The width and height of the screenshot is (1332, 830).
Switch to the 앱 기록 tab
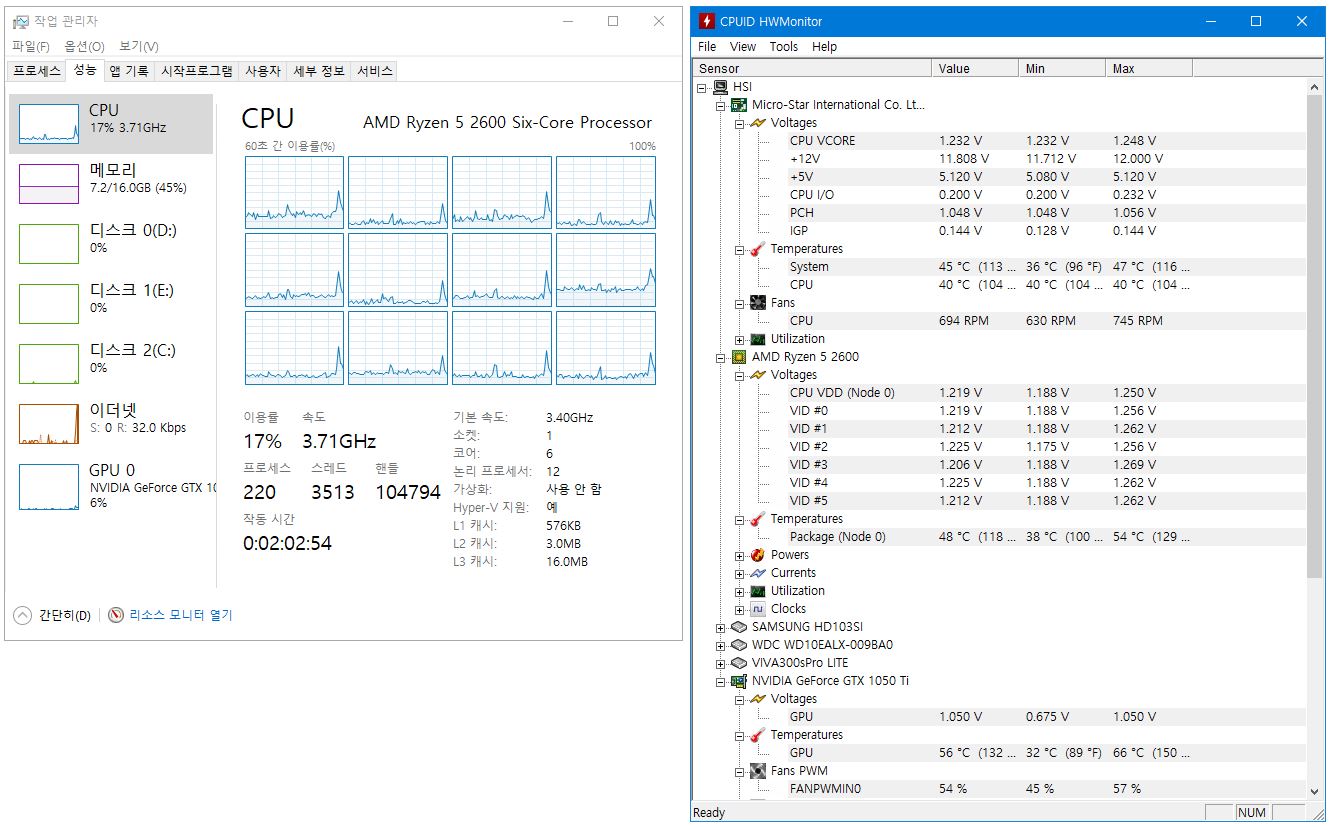pos(129,71)
